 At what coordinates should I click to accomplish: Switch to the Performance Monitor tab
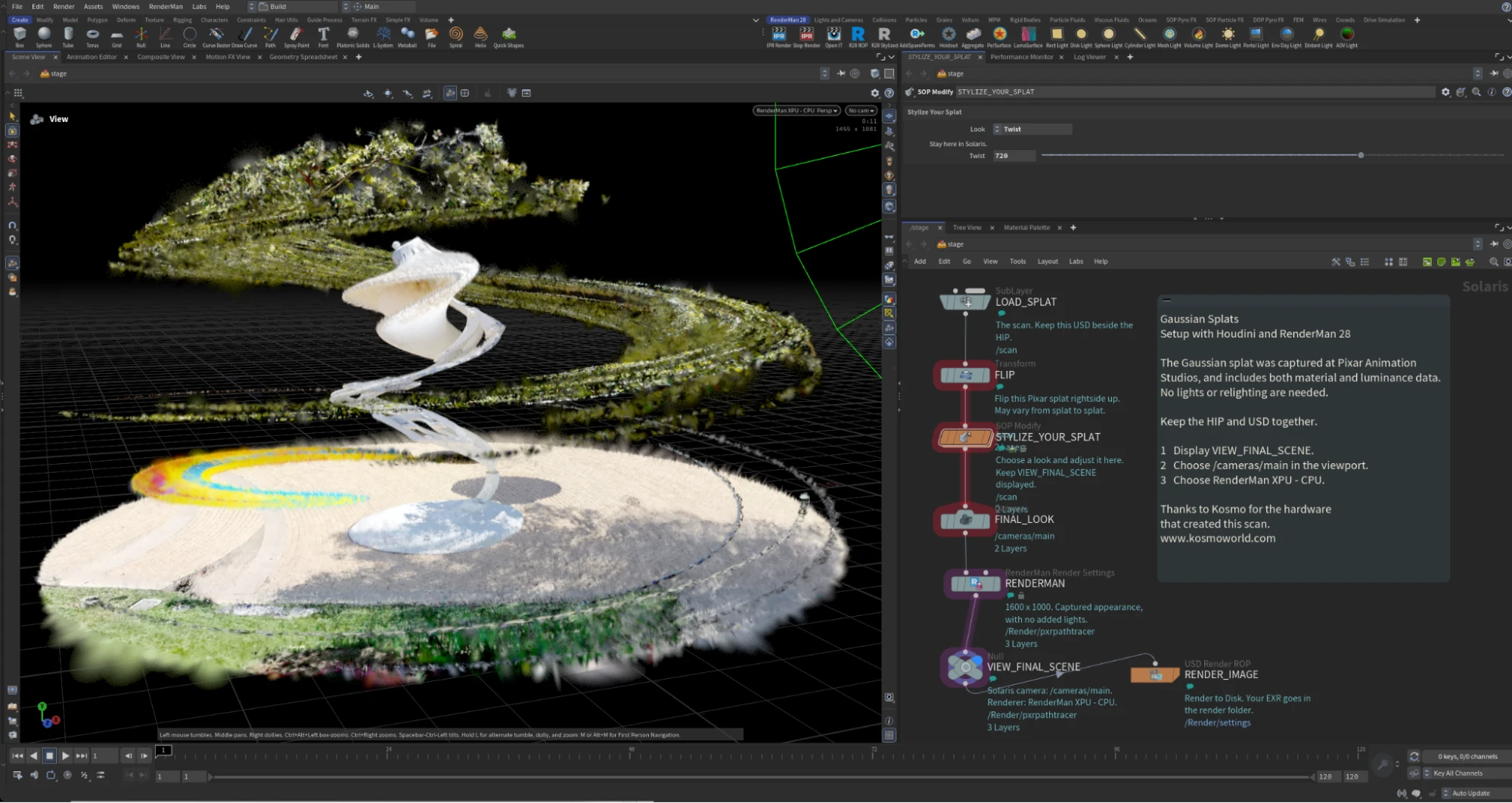(x=1021, y=57)
